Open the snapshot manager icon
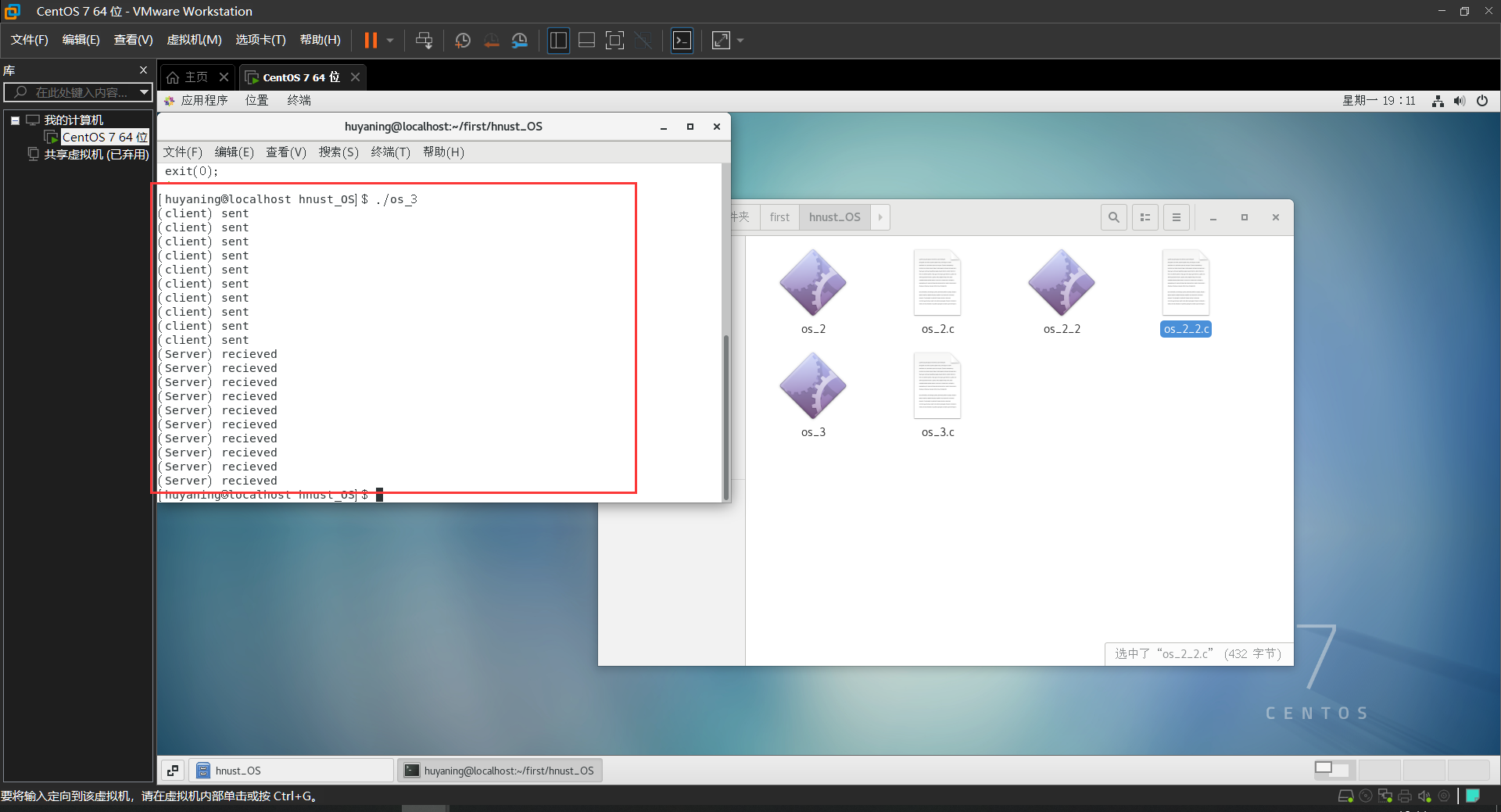This screenshot has width=1501, height=812. tap(520, 41)
